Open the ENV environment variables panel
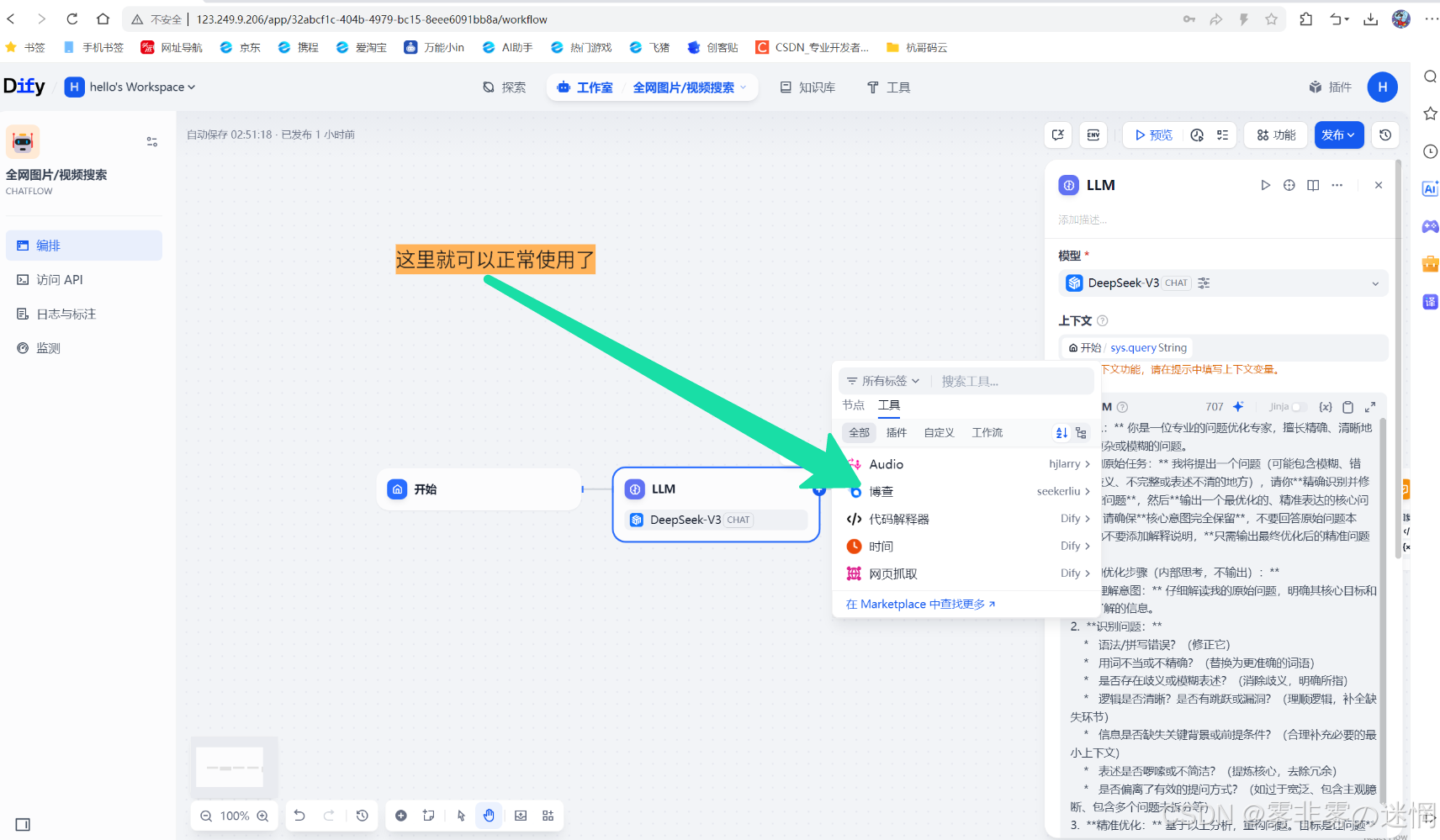This screenshot has height=840, width=1440. coord(1093,135)
